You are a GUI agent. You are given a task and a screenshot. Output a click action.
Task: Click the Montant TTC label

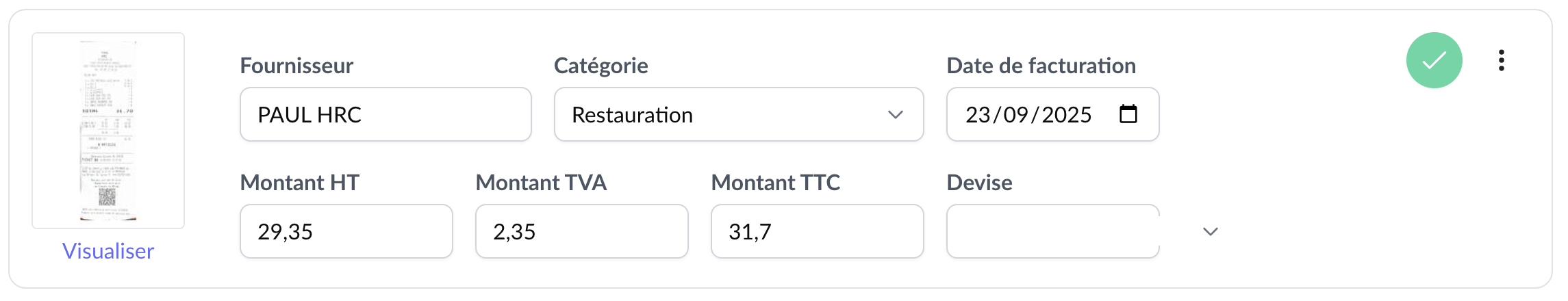775,183
